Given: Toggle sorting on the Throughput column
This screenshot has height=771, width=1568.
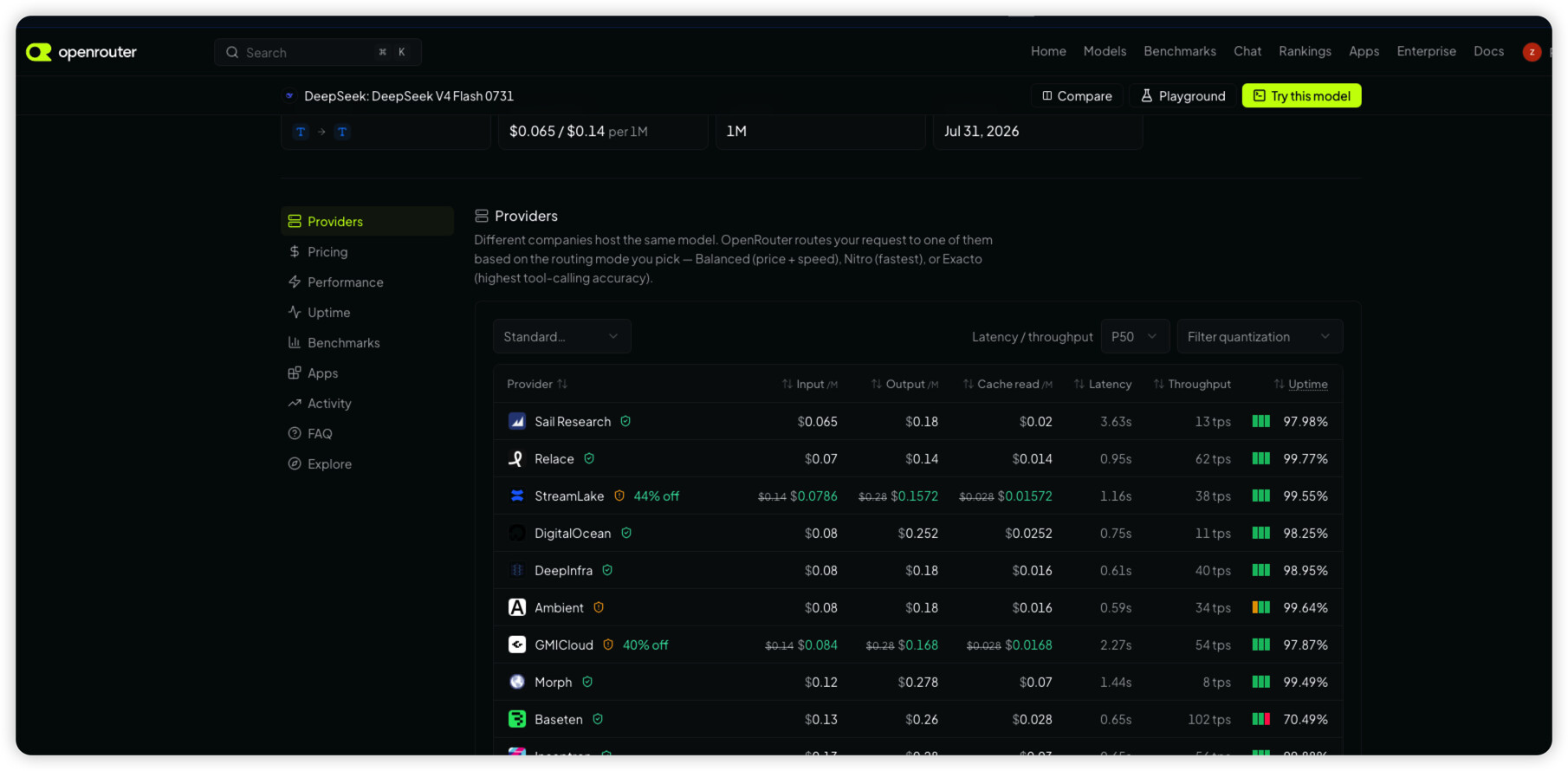Looking at the screenshot, I should [x=1192, y=384].
